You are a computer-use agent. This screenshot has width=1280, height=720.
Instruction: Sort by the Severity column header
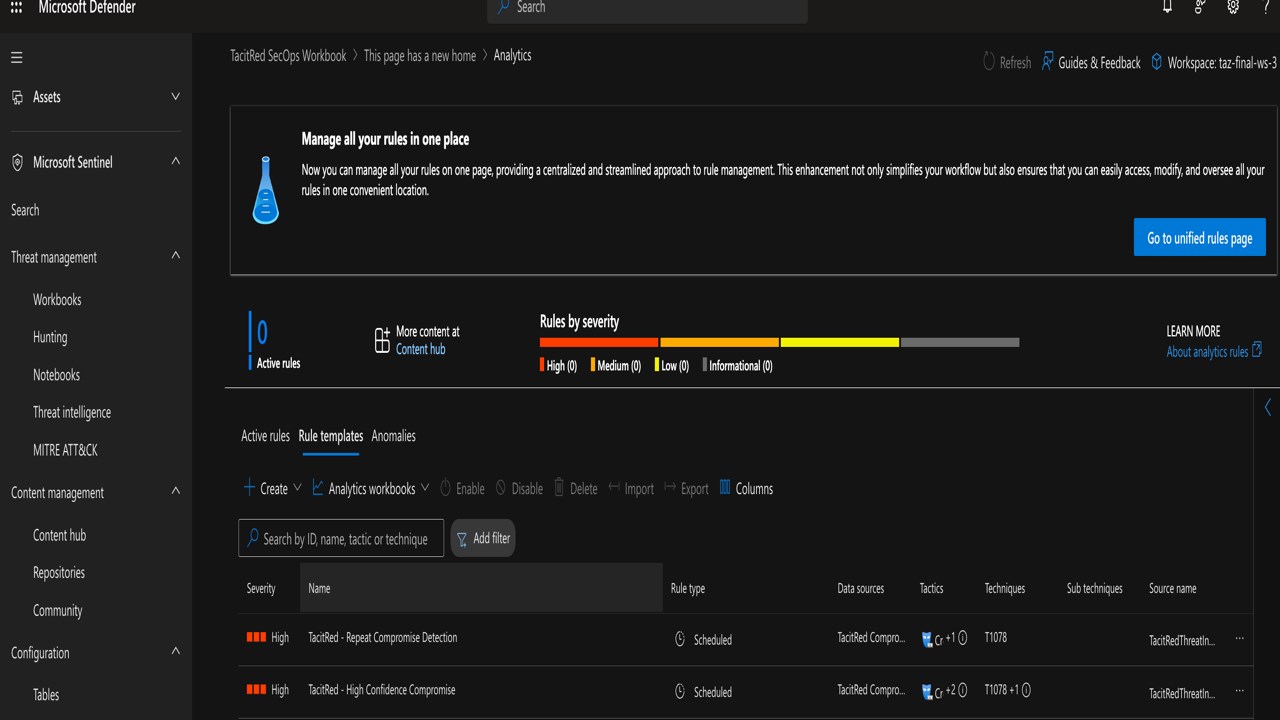coord(261,588)
